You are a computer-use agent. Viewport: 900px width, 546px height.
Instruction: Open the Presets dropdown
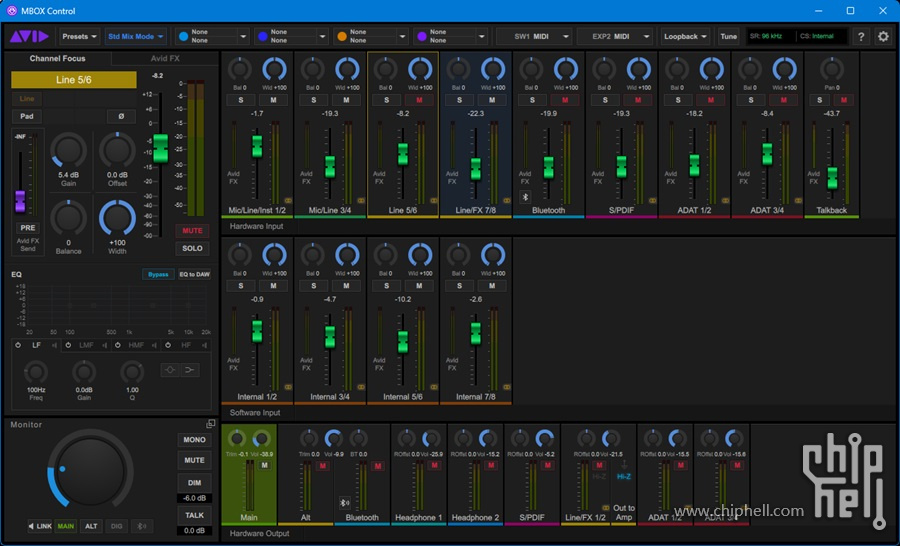click(x=79, y=36)
